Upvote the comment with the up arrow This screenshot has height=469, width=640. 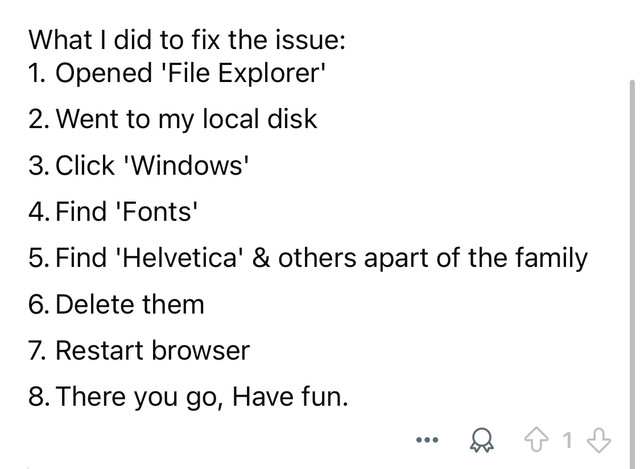pos(536,440)
